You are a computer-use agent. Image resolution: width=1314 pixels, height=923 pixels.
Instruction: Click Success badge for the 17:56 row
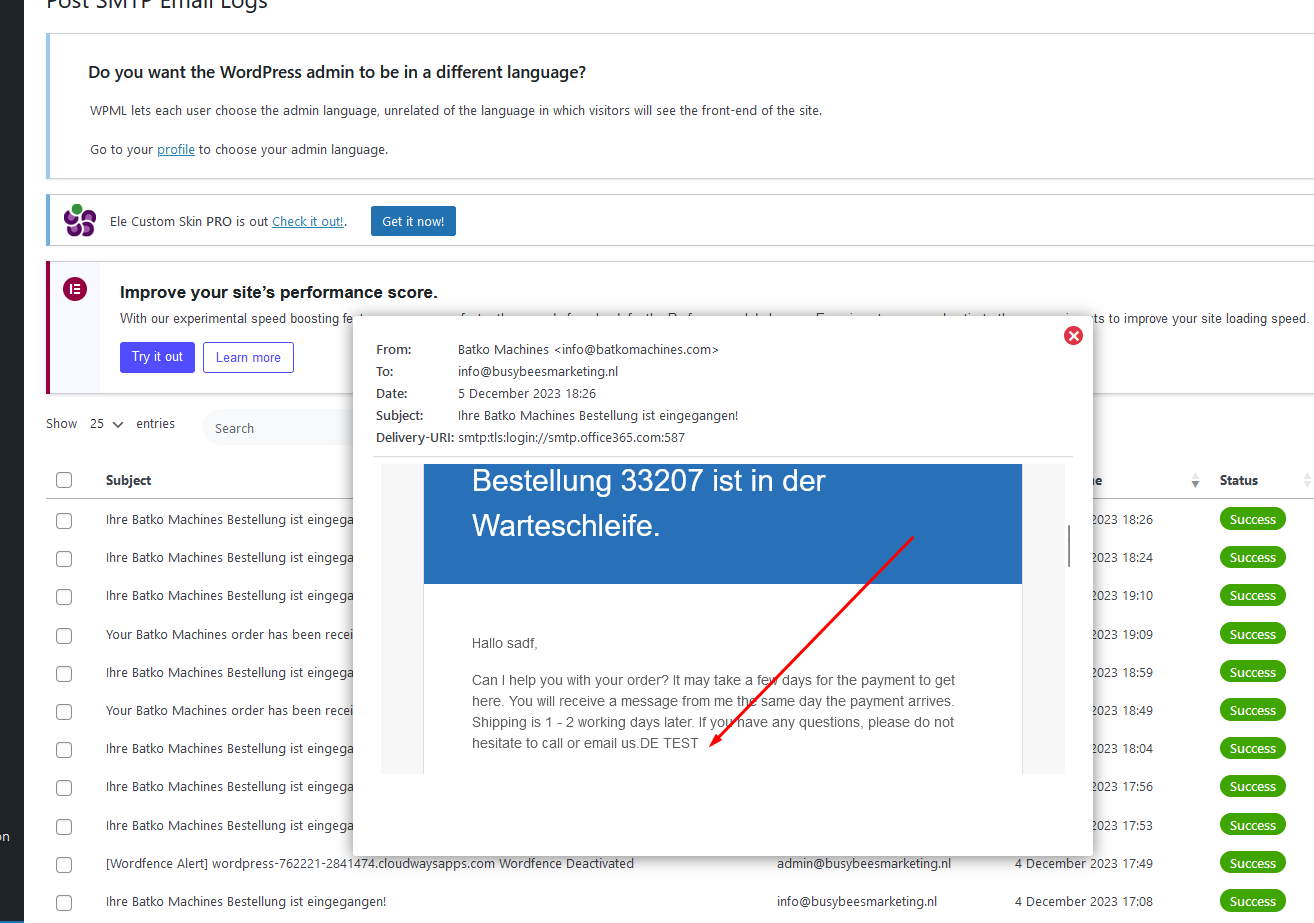[1252, 786]
